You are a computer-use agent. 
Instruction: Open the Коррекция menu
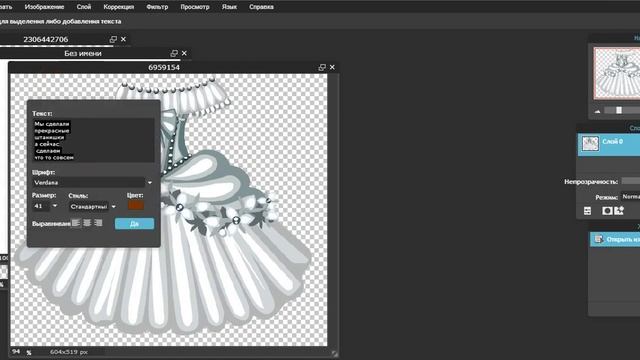pyautogui.click(x=119, y=7)
